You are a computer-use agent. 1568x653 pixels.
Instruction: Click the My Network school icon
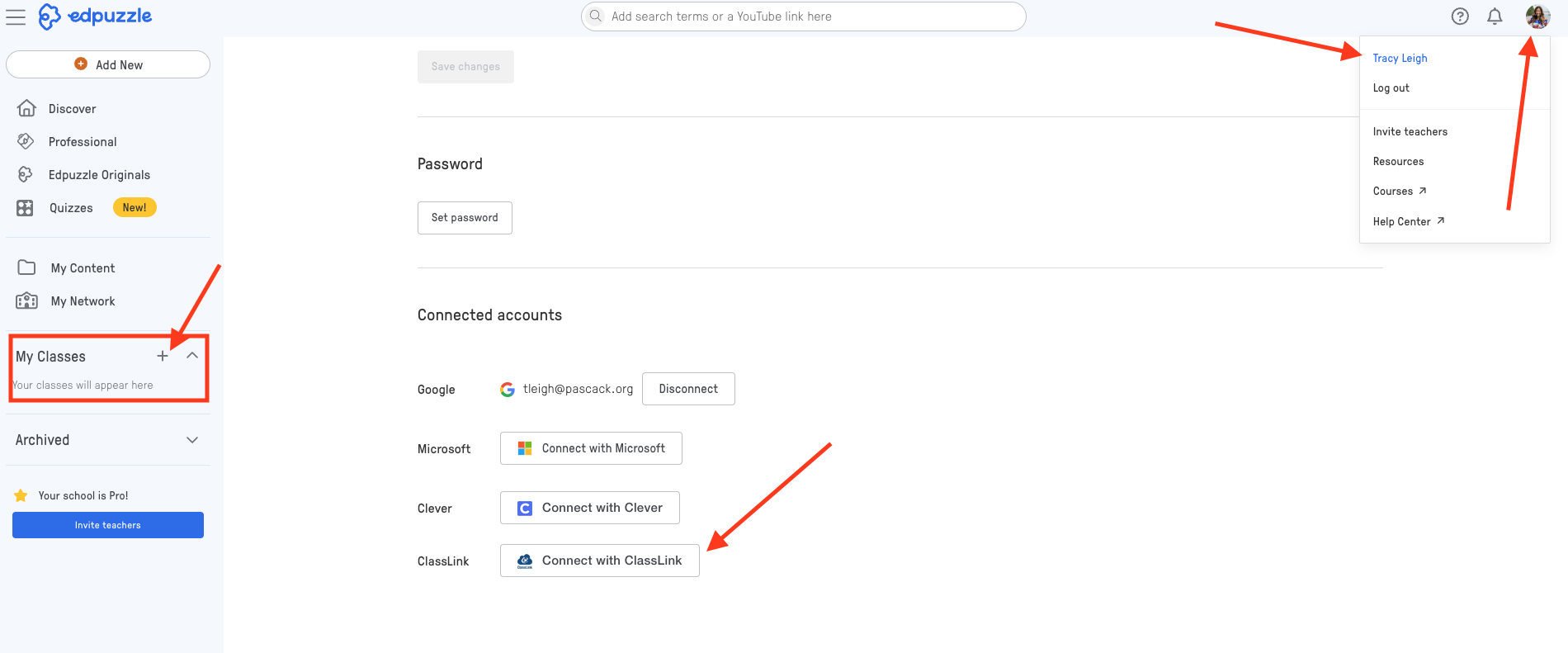(x=26, y=300)
